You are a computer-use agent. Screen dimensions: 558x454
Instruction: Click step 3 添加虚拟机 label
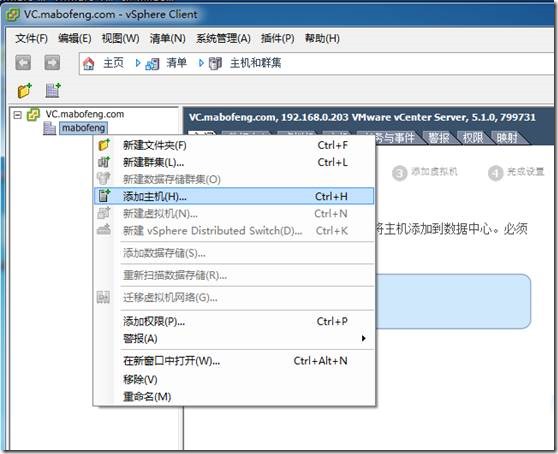(x=434, y=172)
